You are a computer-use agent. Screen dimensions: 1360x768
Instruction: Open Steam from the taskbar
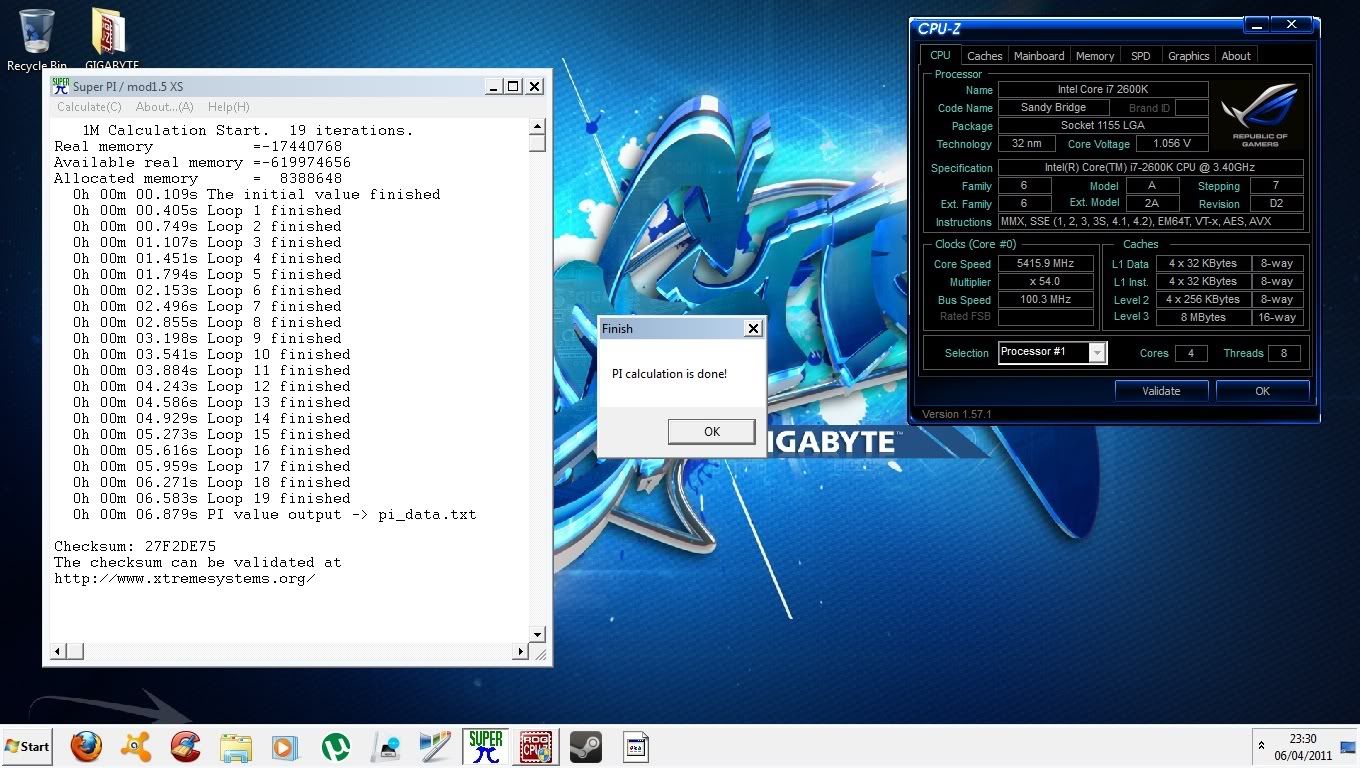point(585,746)
